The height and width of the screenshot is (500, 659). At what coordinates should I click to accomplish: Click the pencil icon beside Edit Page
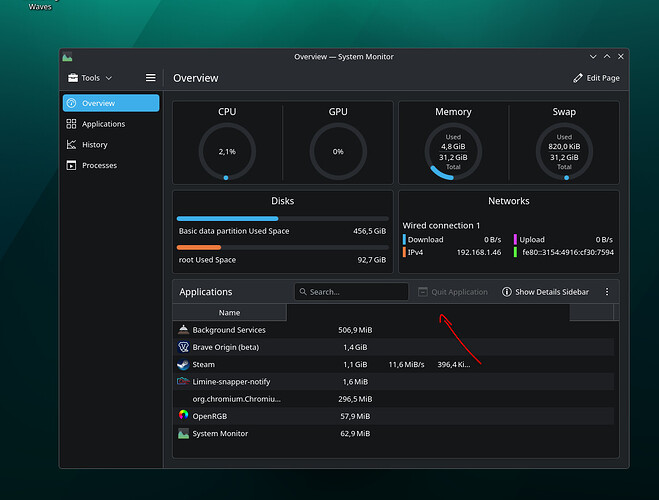click(x=578, y=78)
